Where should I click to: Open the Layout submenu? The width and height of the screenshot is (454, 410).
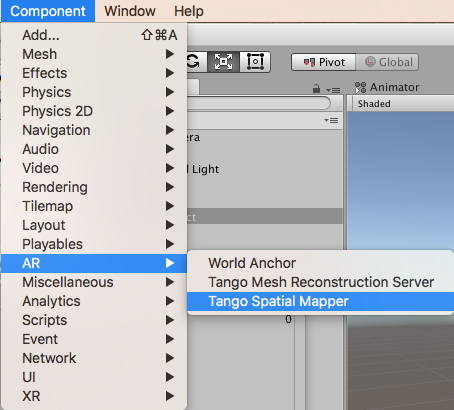tap(94, 225)
